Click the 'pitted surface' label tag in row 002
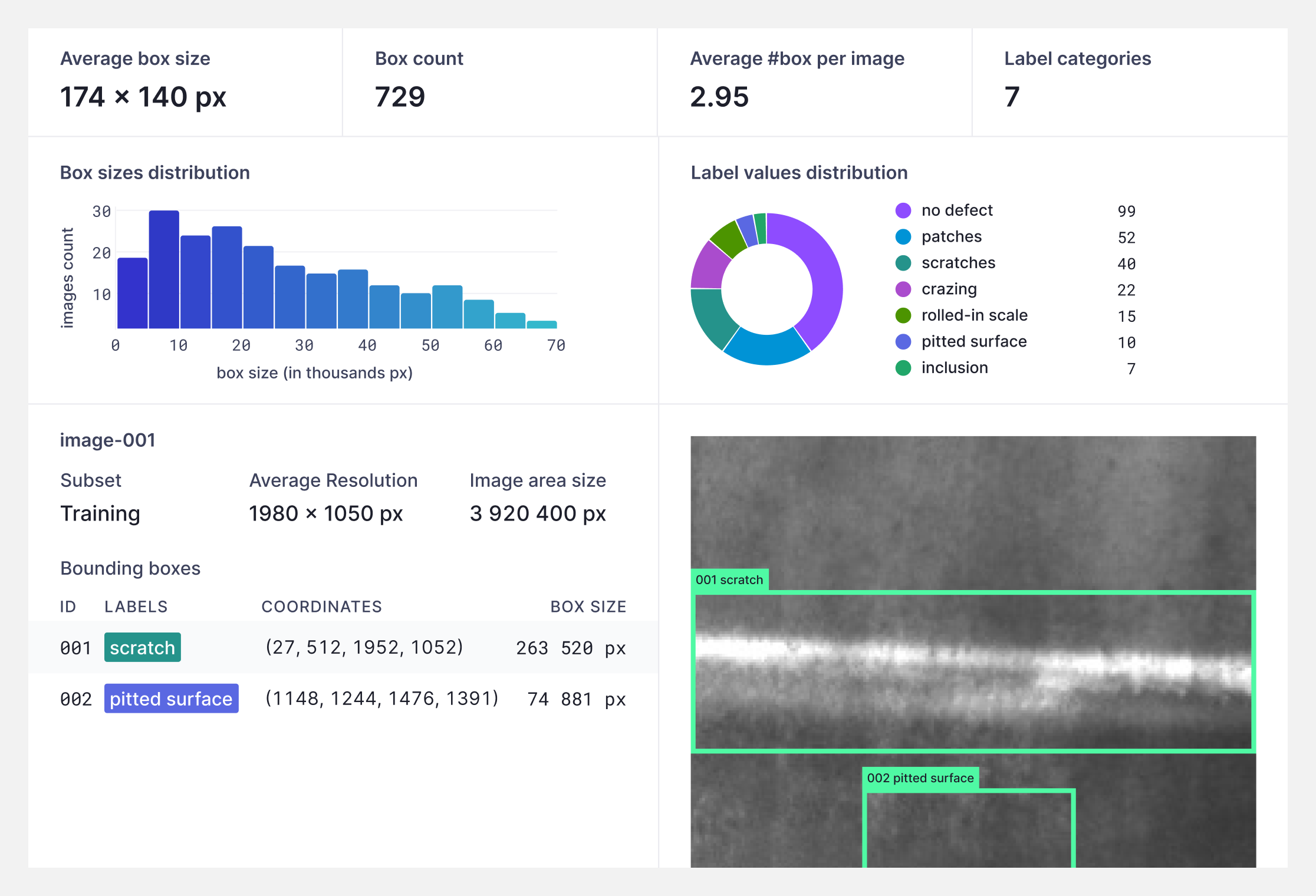1316x896 pixels. [171, 699]
